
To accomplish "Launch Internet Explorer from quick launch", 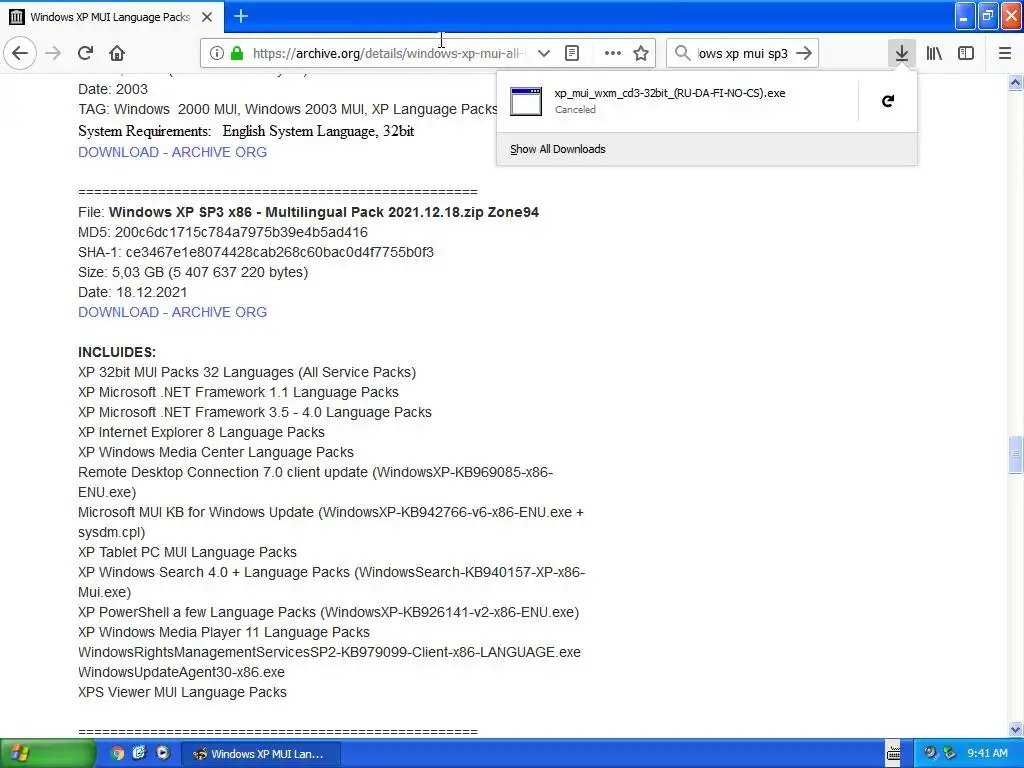I will (x=140, y=754).
